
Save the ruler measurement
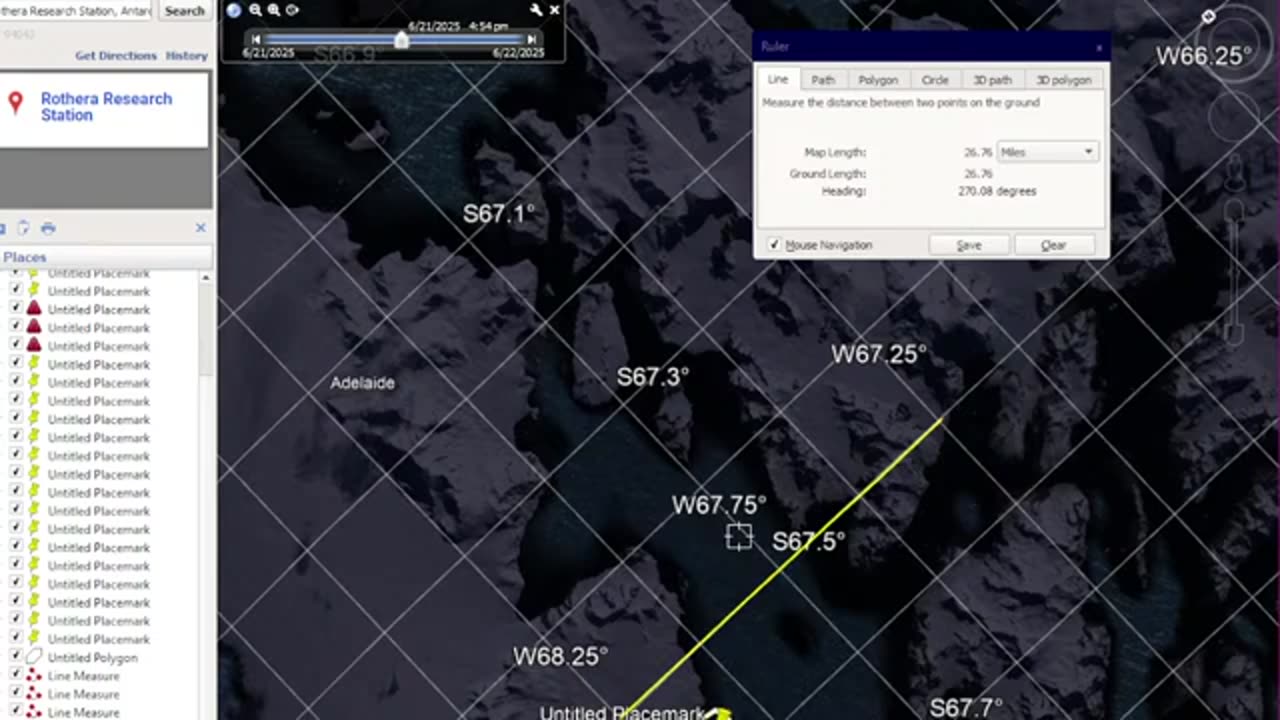(x=969, y=245)
